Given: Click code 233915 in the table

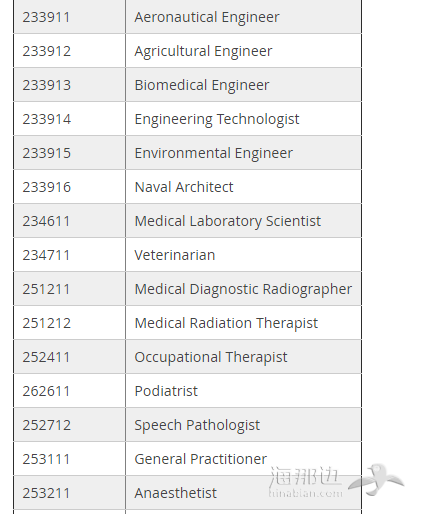Looking at the screenshot, I should pyautogui.click(x=47, y=153).
